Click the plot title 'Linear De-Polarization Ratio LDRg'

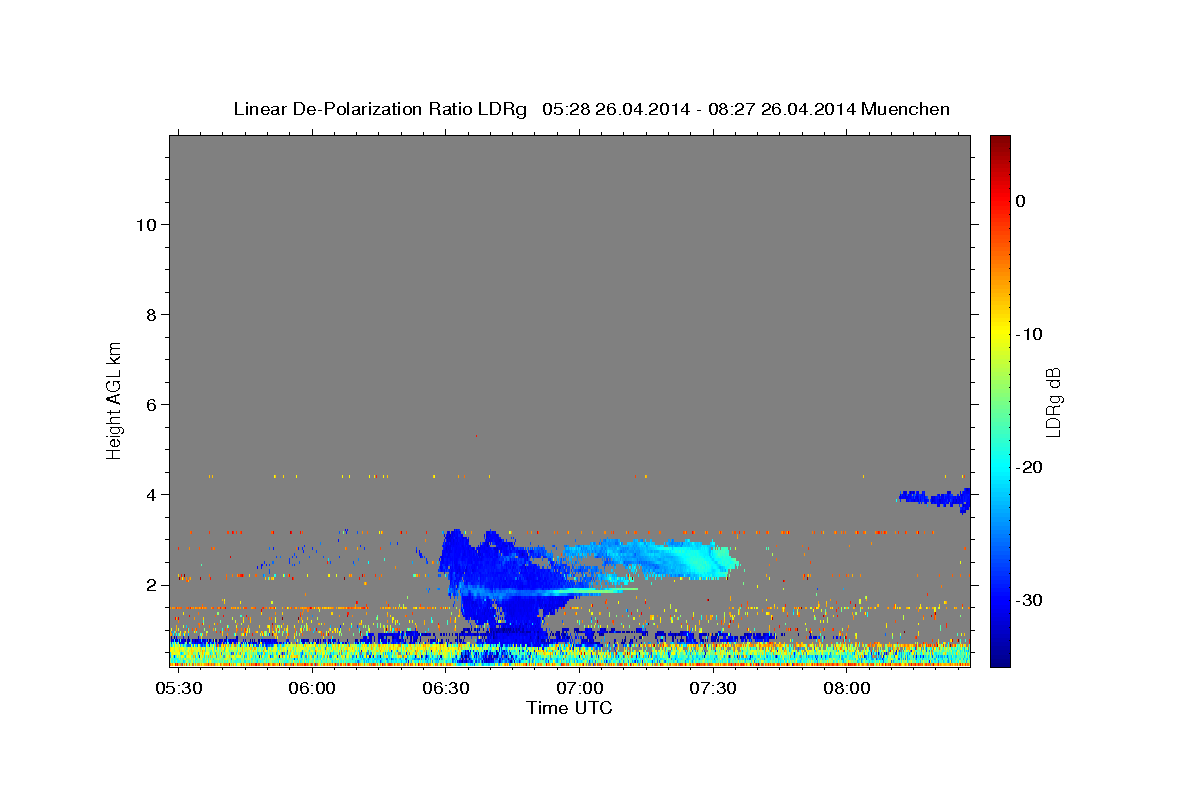pyautogui.click(x=379, y=109)
